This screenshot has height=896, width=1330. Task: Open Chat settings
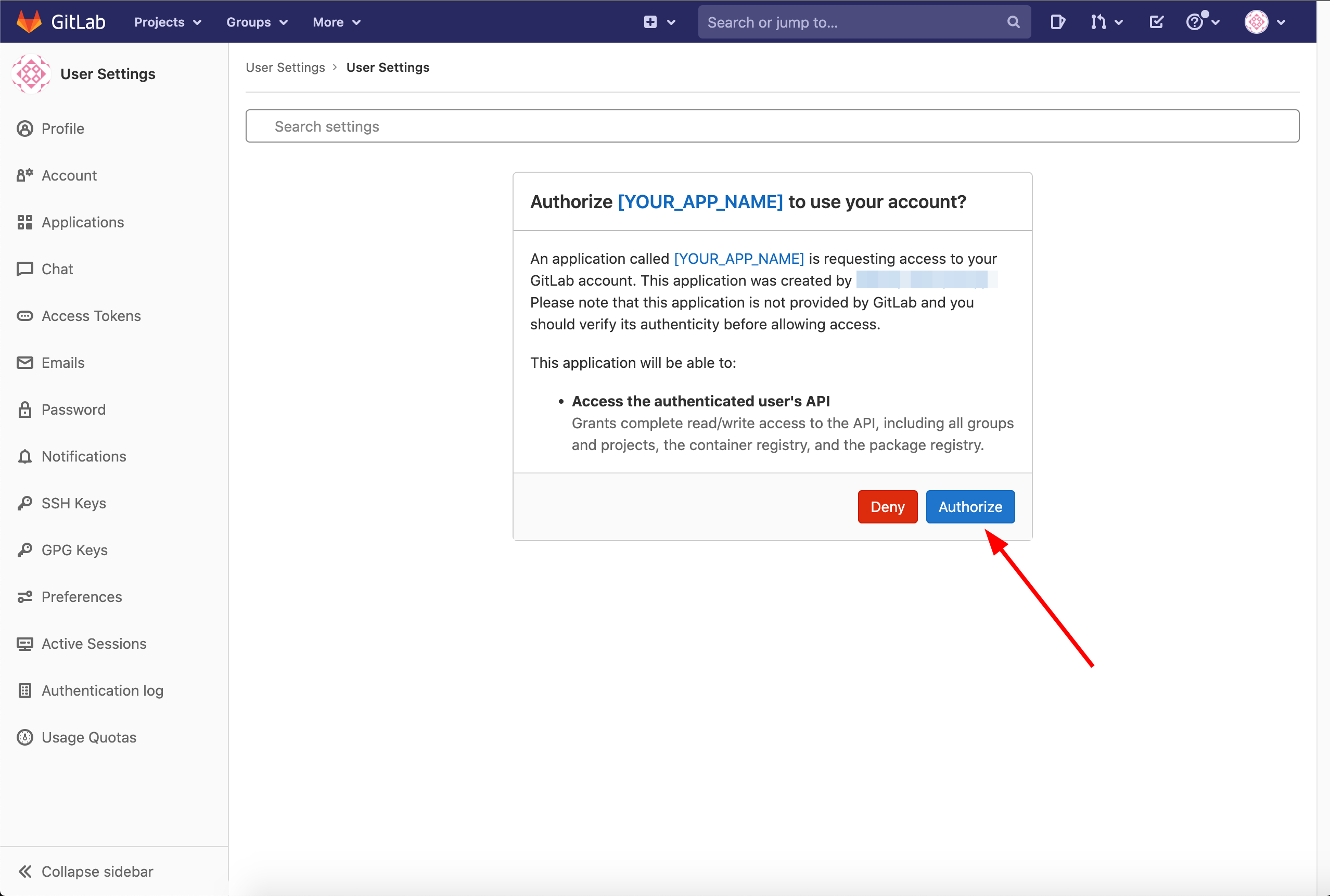(x=57, y=269)
